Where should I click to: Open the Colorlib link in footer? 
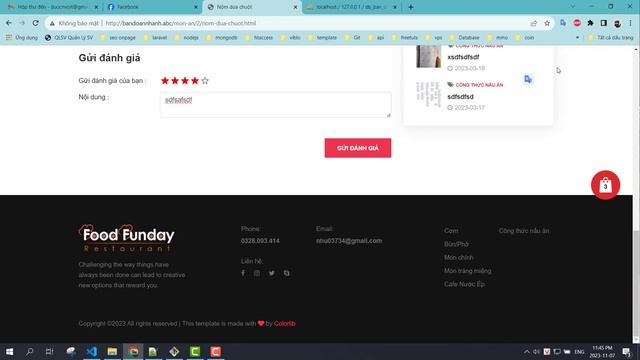[284, 323]
